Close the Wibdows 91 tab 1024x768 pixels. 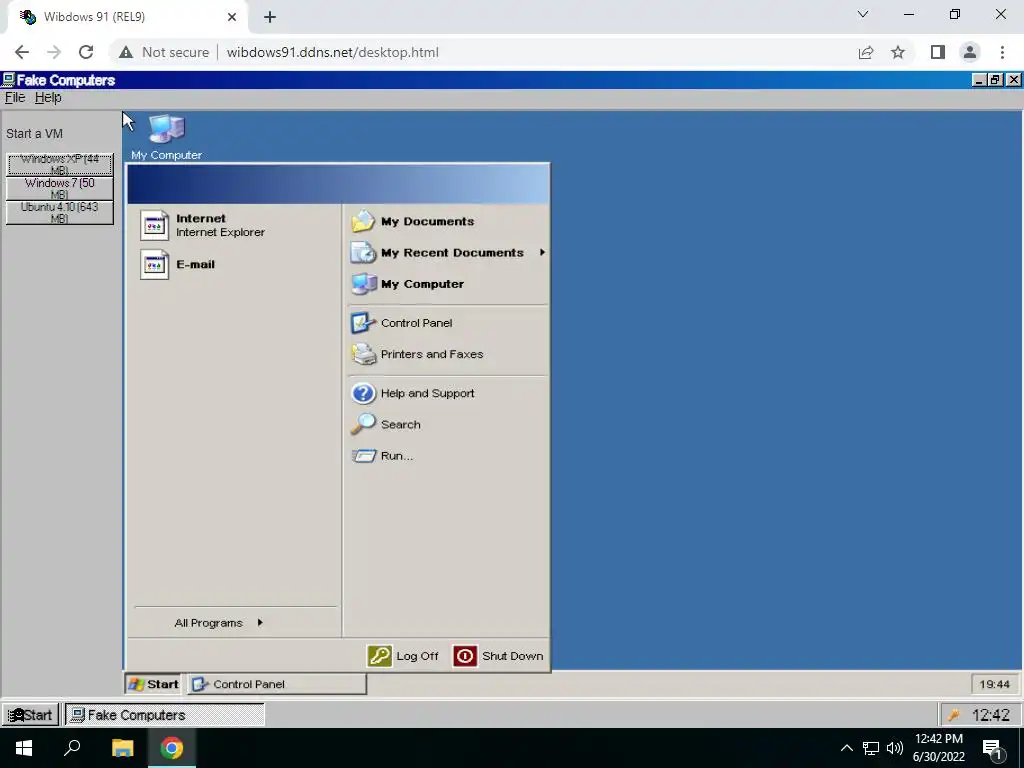(x=232, y=17)
